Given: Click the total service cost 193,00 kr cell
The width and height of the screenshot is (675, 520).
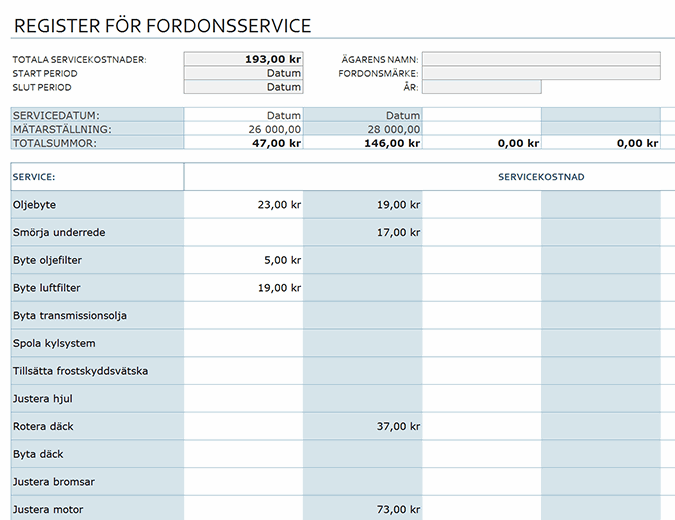Looking at the screenshot, I should 243,59.
